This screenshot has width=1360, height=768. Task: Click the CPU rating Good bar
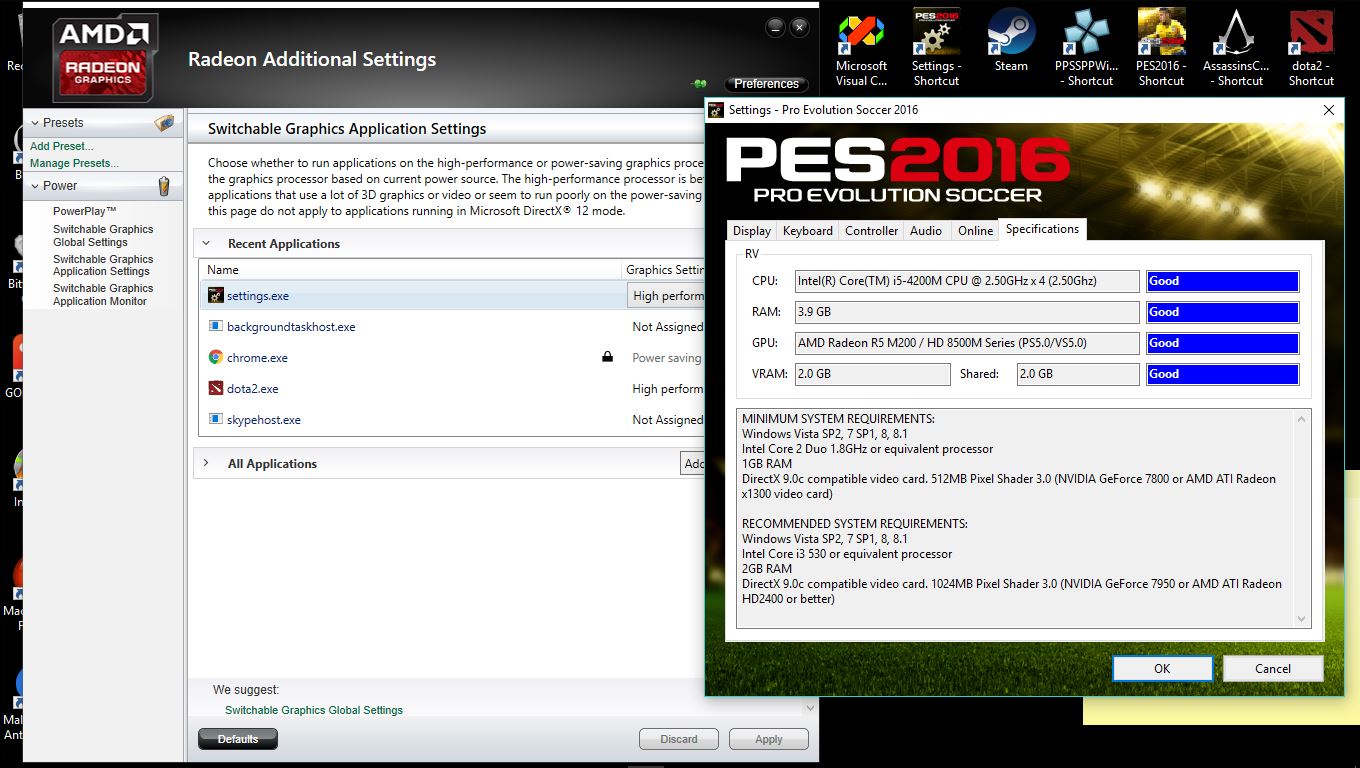[x=1222, y=282]
